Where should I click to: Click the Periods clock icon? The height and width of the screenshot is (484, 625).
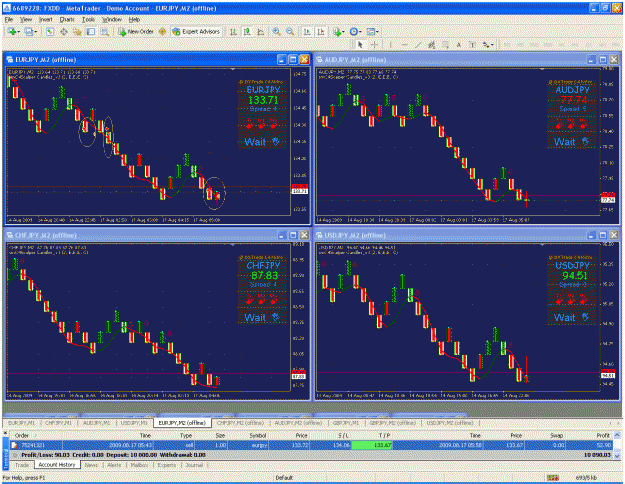[354, 31]
